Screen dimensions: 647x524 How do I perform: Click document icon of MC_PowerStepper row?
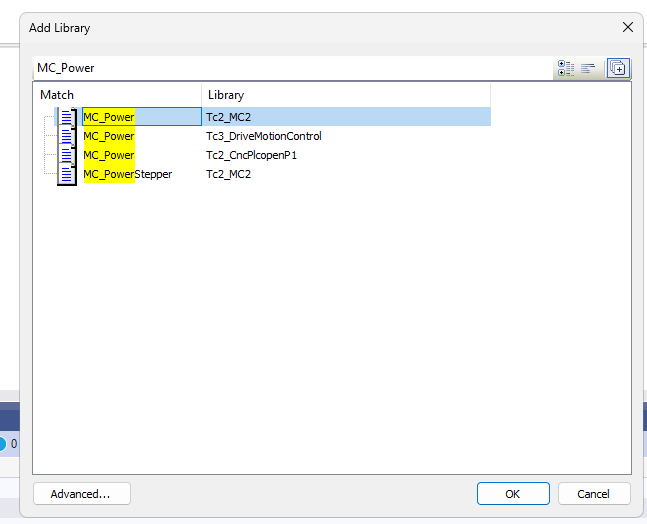click(x=66, y=175)
